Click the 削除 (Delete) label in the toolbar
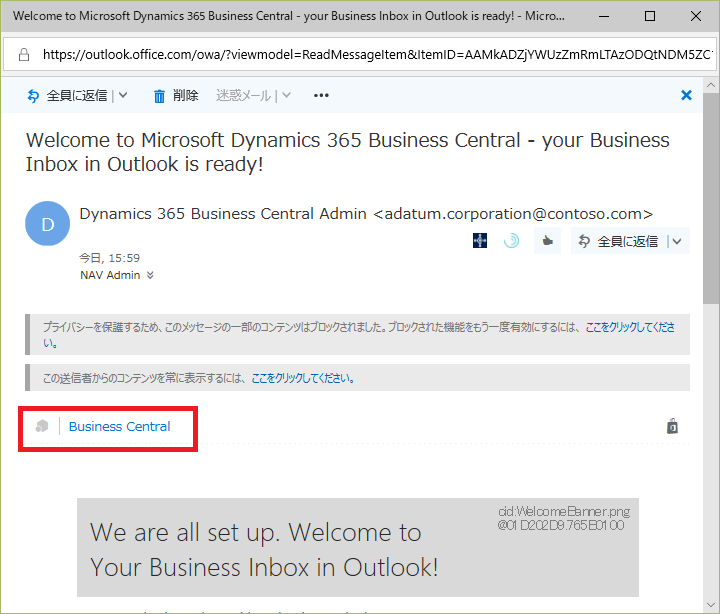Viewport: 720px width, 614px height. tap(186, 96)
